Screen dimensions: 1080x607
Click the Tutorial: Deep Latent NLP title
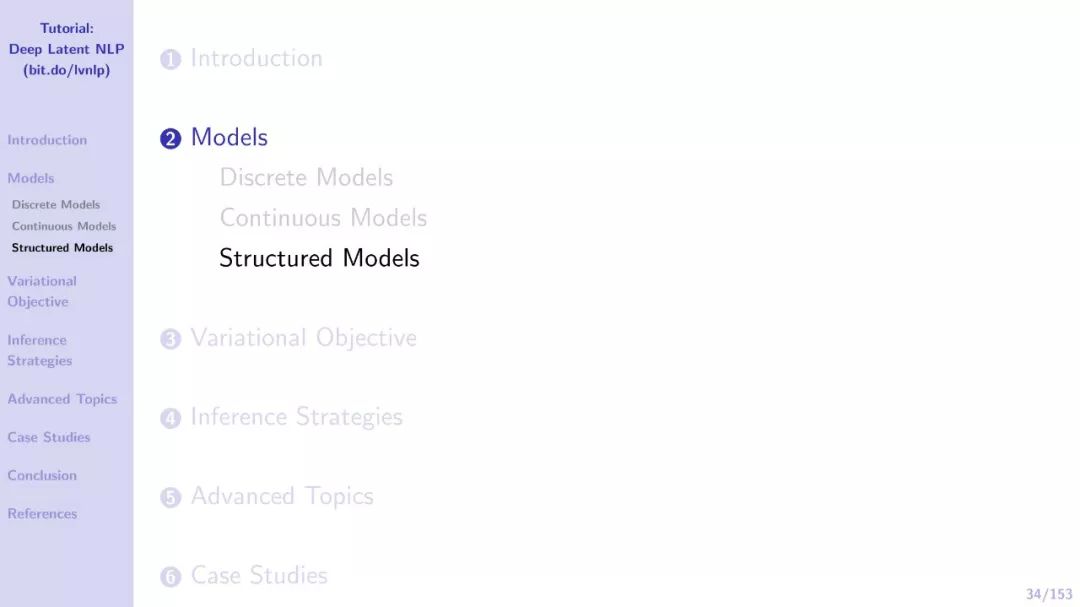(x=66, y=49)
